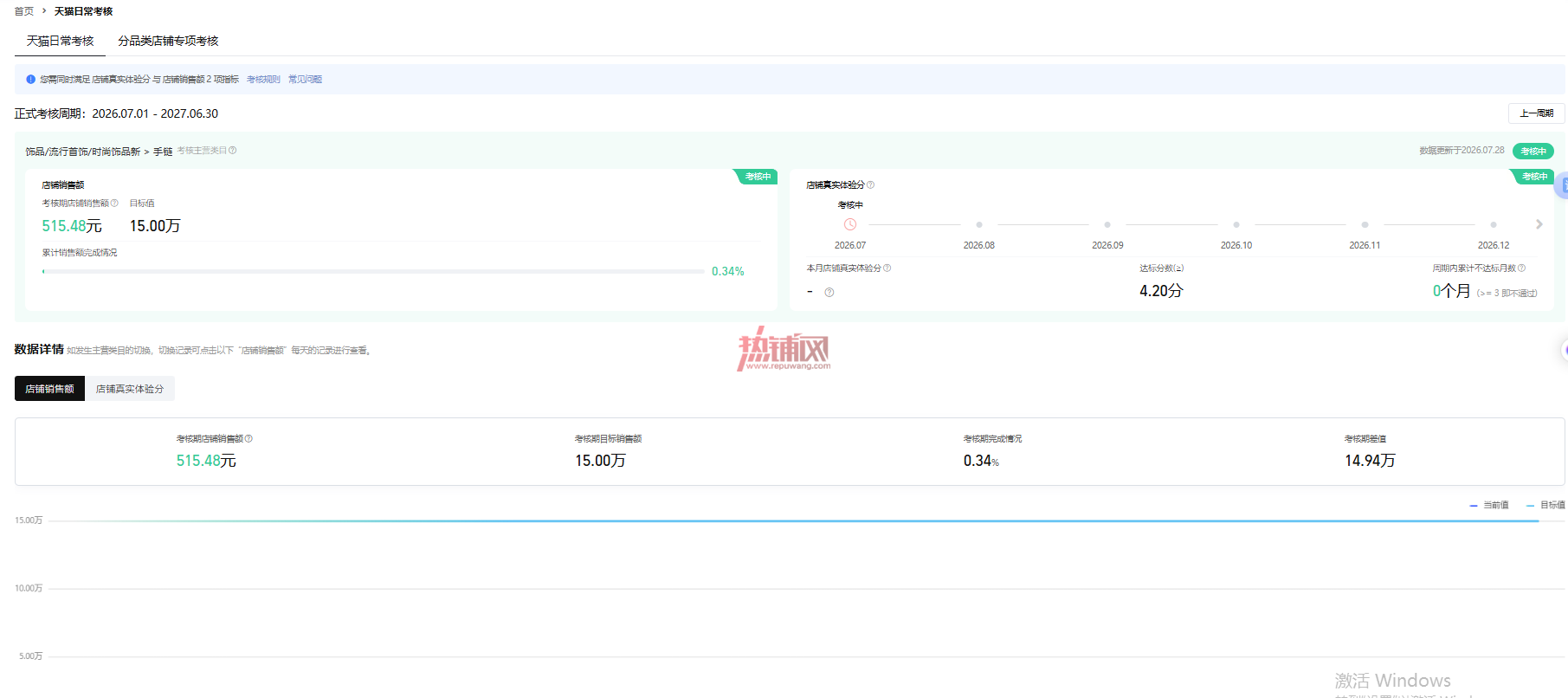The image size is (1568, 698).
Task: Select the 2026.09 timeline dot
Action: point(1107,224)
